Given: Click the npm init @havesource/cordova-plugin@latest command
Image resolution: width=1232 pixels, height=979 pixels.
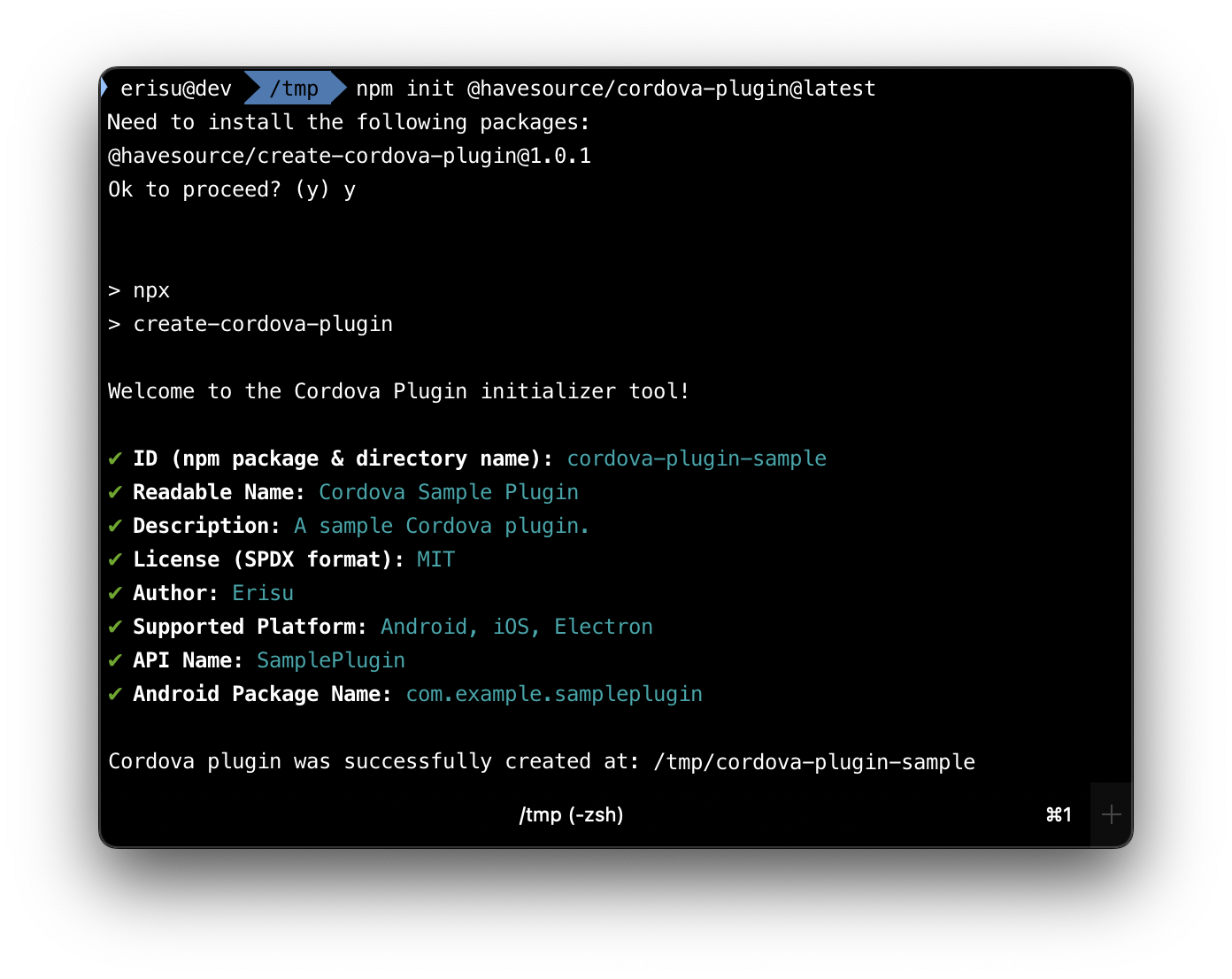Looking at the screenshot, I should click(x=616, y=89).
